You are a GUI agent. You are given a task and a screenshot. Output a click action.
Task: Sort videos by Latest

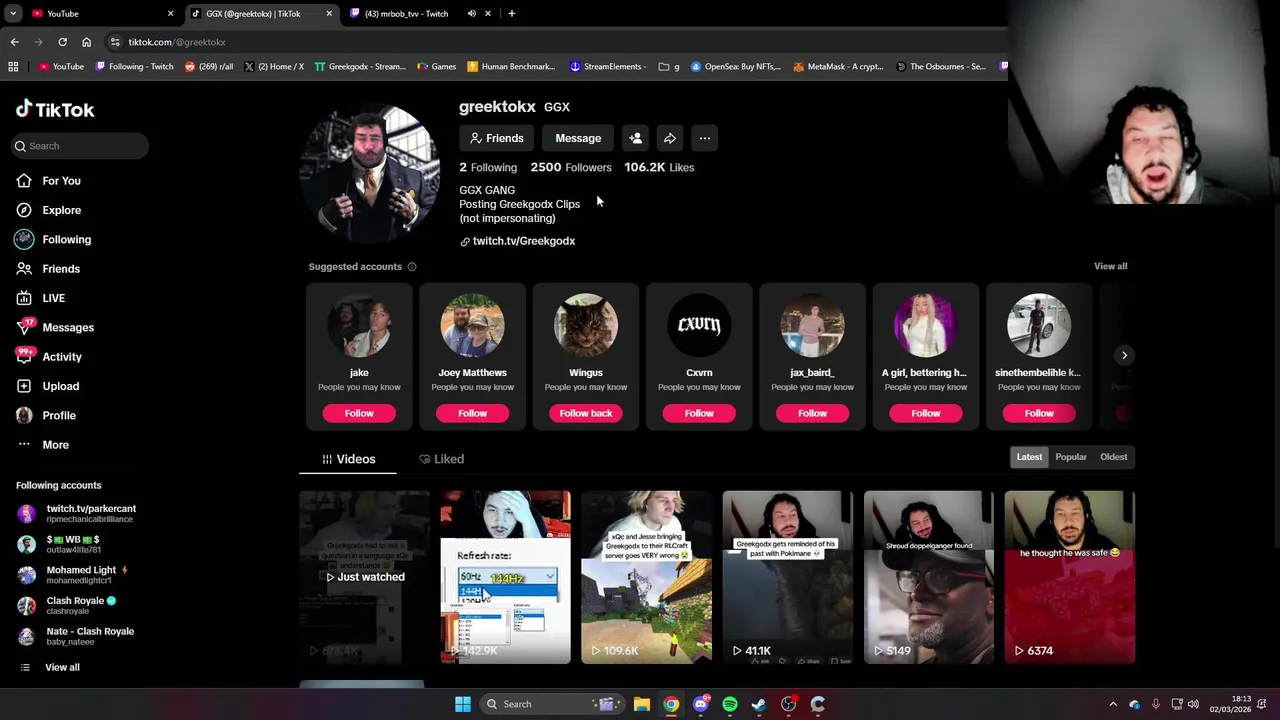(1029, 457)
